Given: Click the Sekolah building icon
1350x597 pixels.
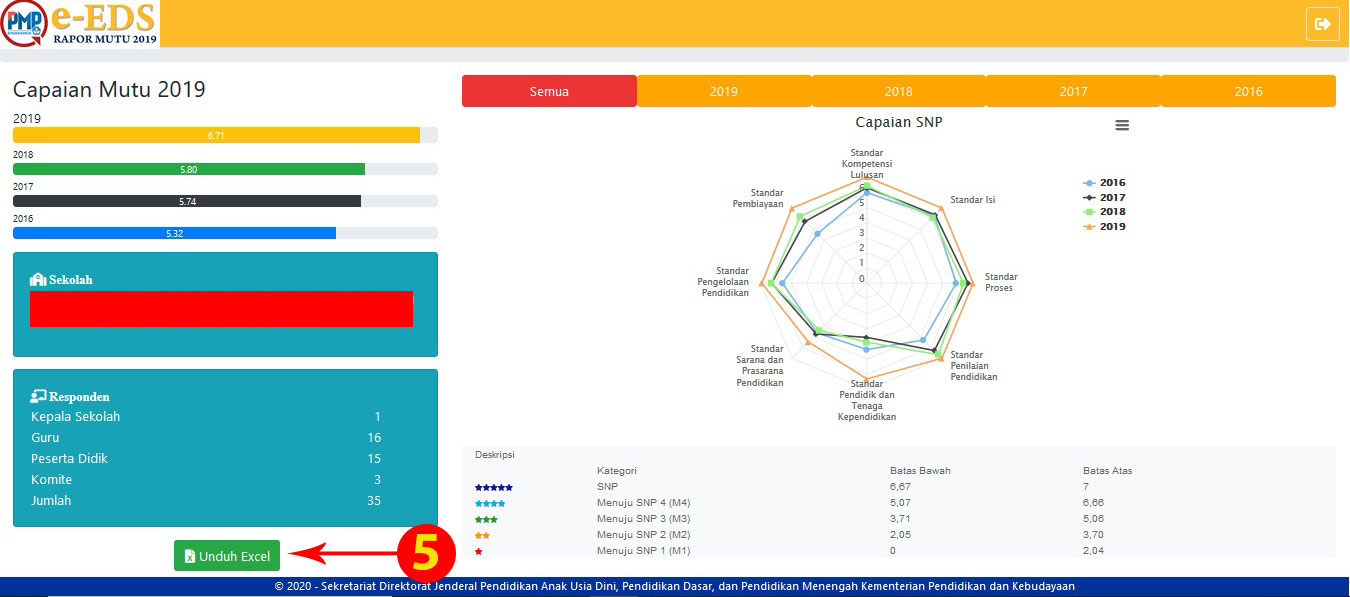Looking at the screenshot, I should [x=40, y=279].
